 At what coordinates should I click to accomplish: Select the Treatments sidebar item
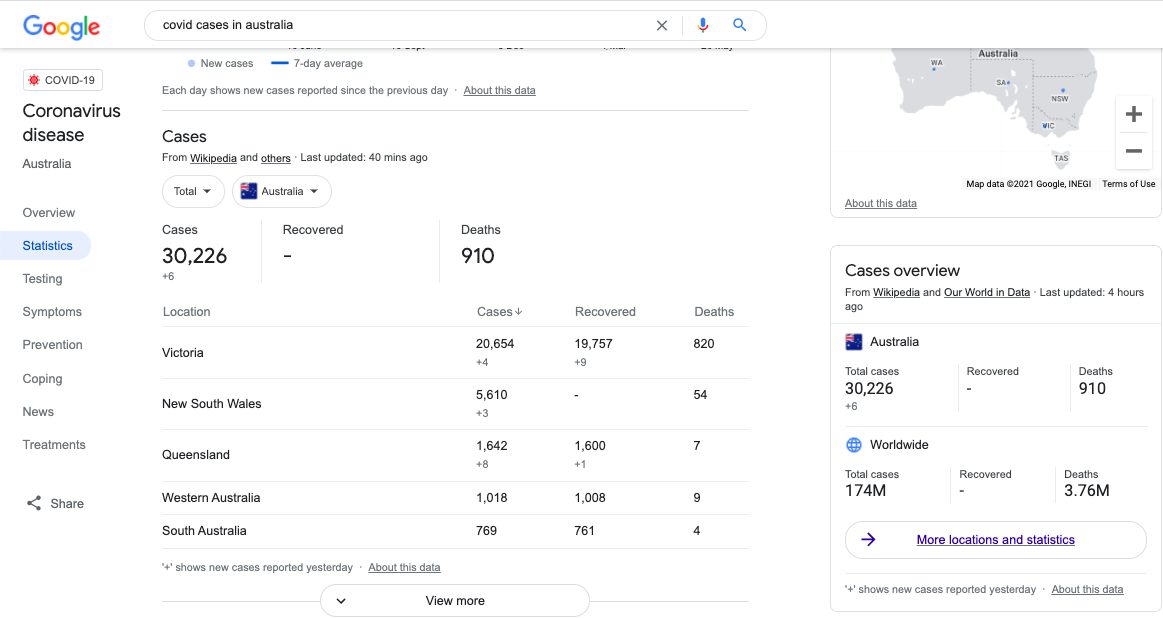click(54, 444)
